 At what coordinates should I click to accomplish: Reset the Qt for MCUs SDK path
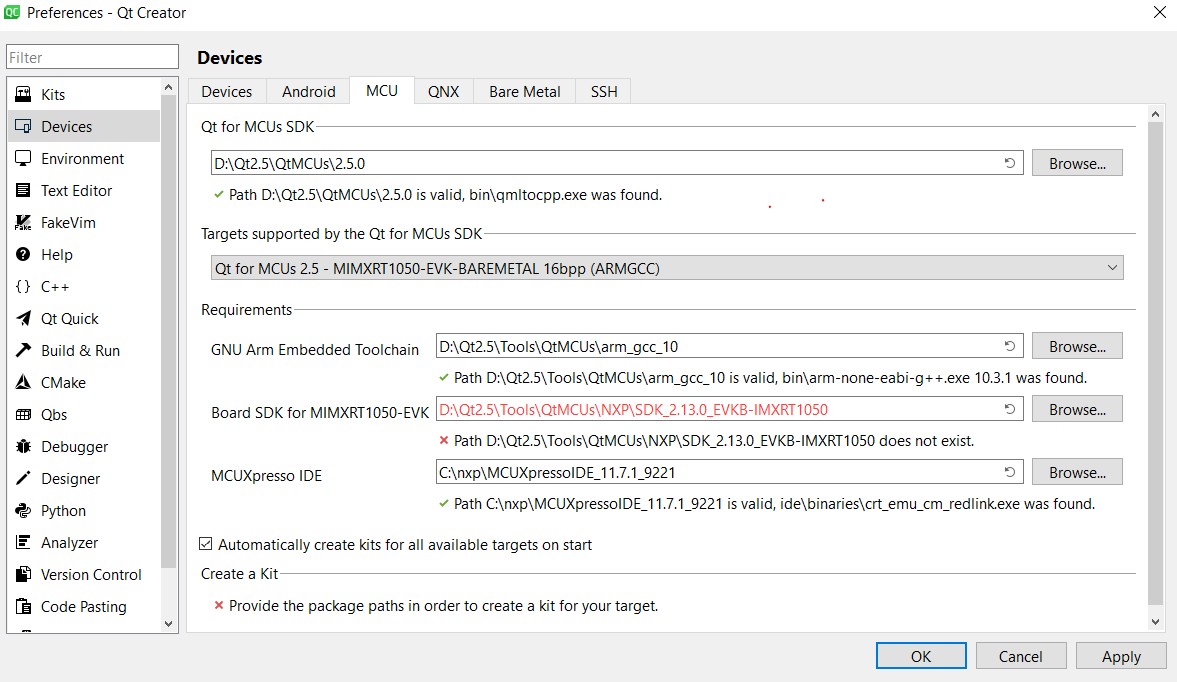pyautogui.click(x=1010, y=163)
